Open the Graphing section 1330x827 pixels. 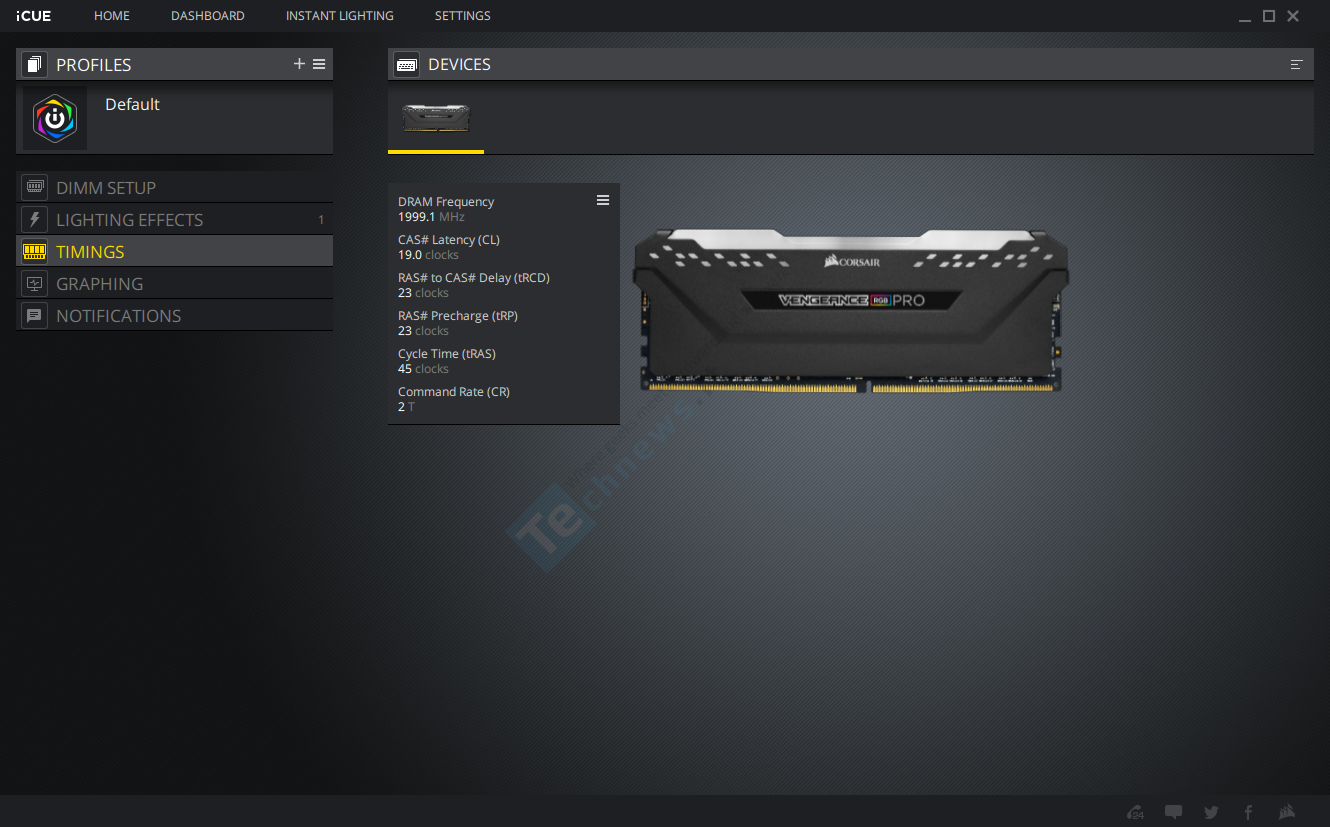[175, 283]
